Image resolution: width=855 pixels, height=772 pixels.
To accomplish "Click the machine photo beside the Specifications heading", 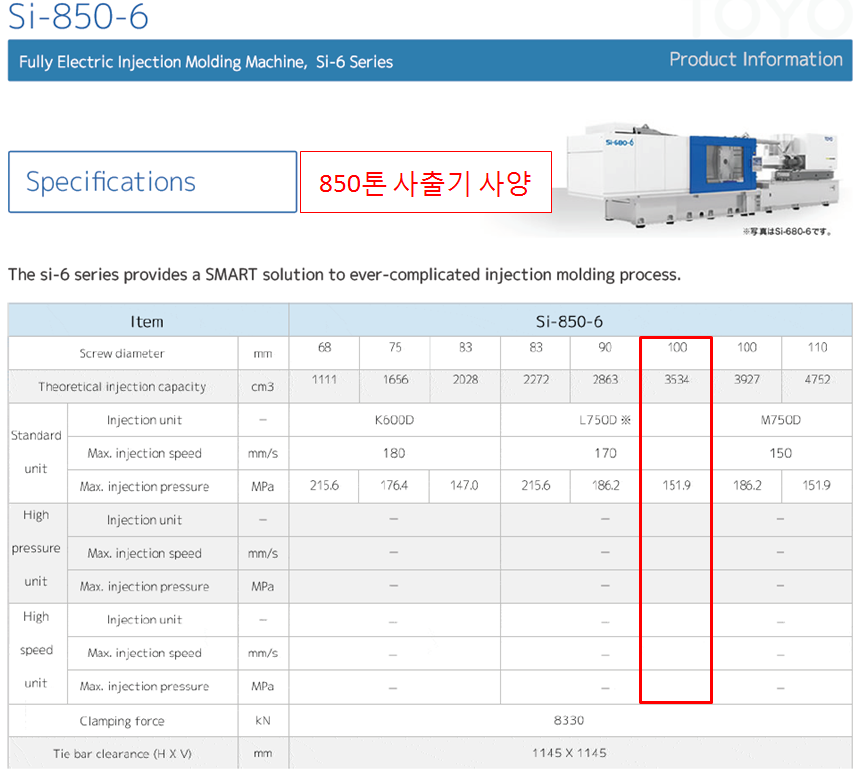I will [x=702, y=174].
